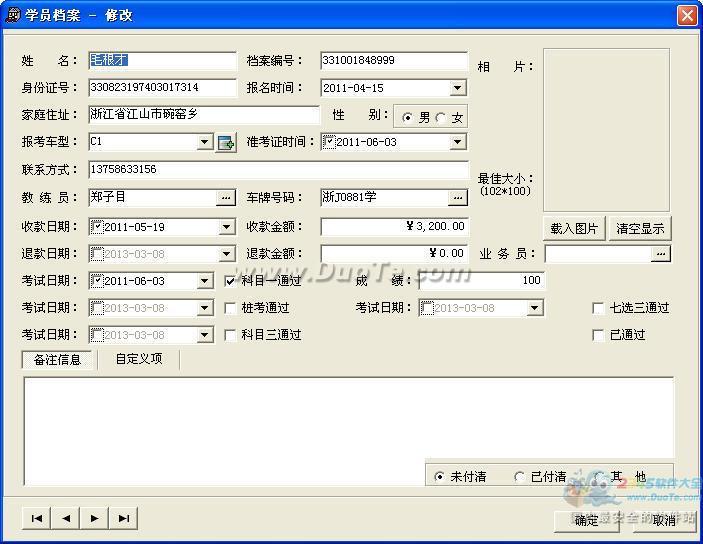Go to previous record arrow button
Image resolution: width=703 pixels, height=544 pixels.
point(65,518)
